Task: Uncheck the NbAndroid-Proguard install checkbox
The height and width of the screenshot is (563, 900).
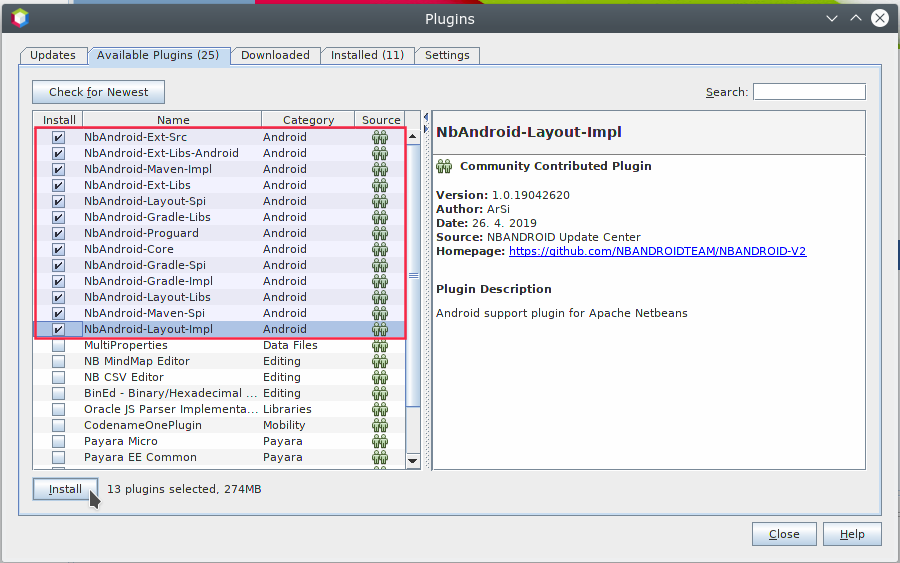Action: (x=58, y=233)
